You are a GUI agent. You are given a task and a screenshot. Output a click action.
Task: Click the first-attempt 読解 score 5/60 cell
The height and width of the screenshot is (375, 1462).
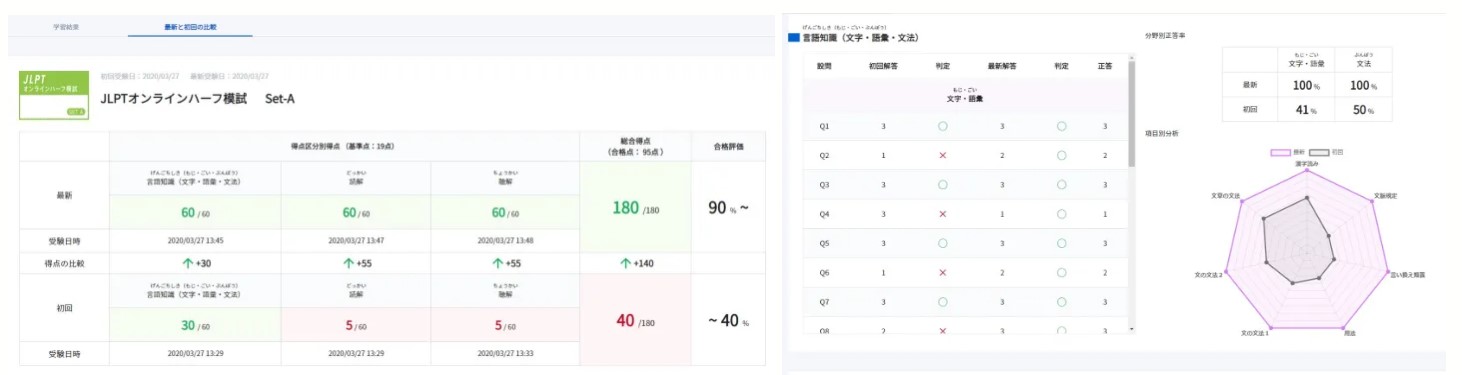tap(355, 325)
